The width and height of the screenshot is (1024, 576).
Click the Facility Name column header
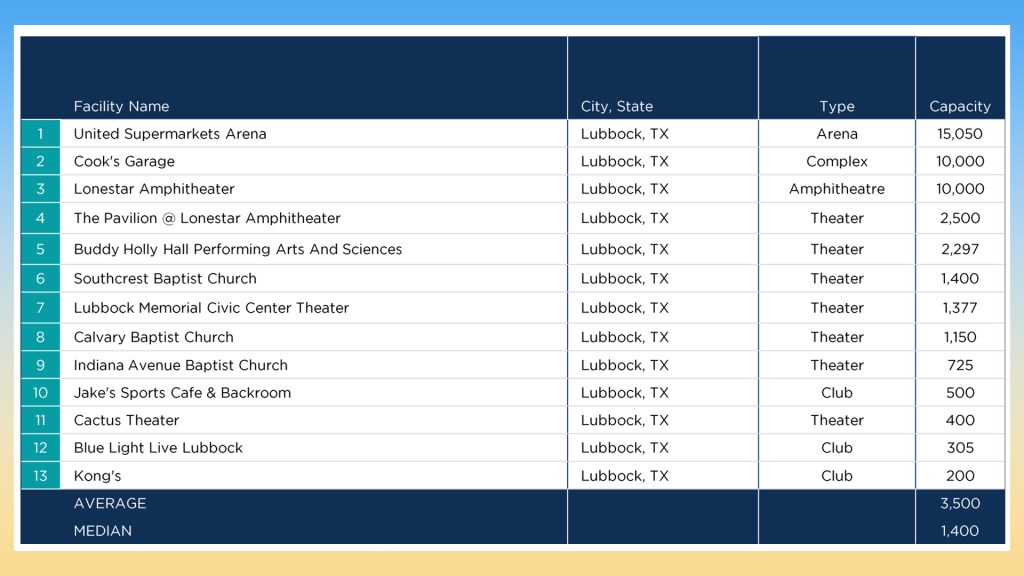pos(121,107)
